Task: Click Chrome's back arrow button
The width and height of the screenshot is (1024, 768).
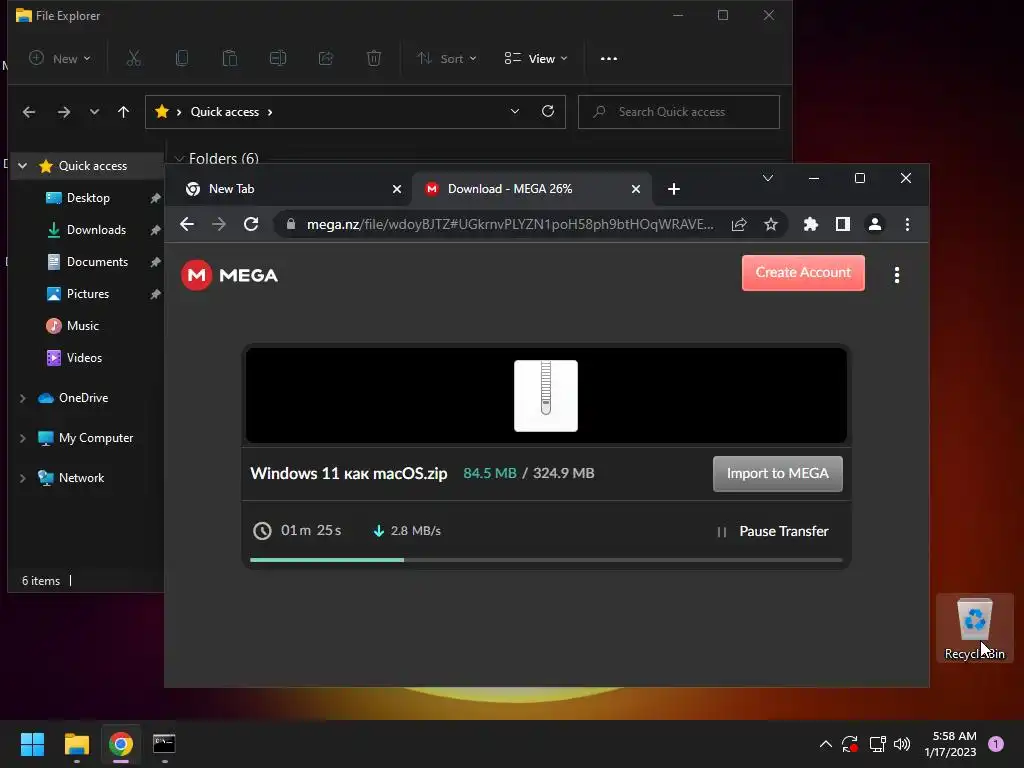Action: coord(187,225)
